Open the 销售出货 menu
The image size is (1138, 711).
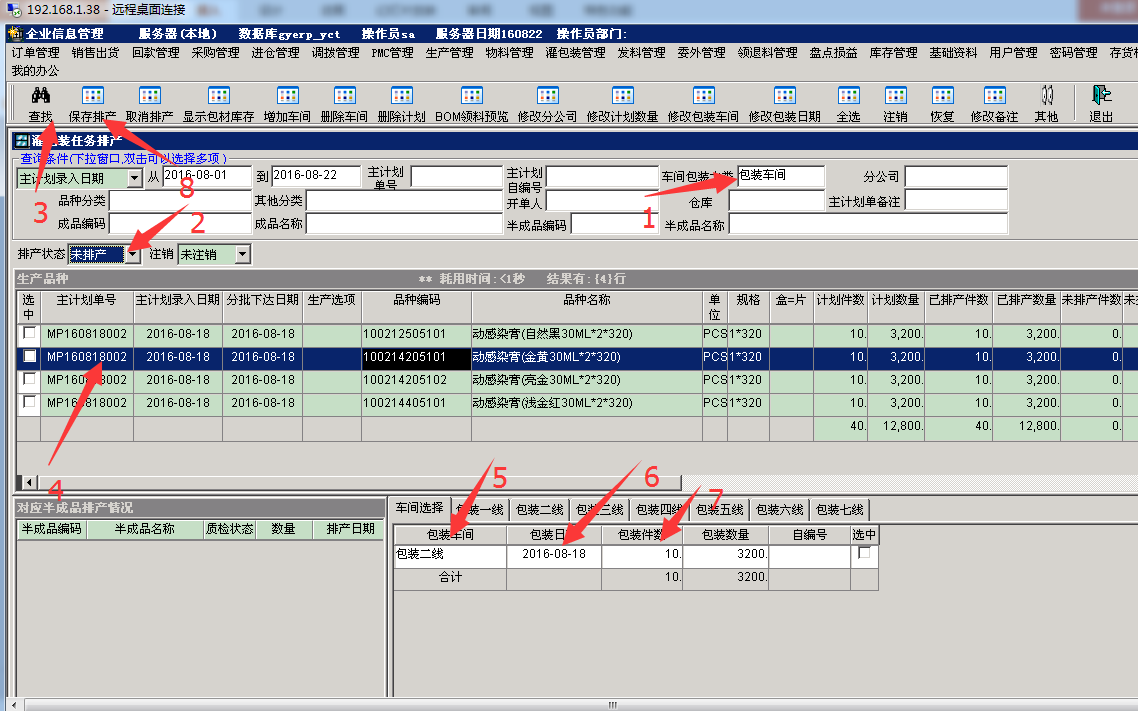(95, 53)
